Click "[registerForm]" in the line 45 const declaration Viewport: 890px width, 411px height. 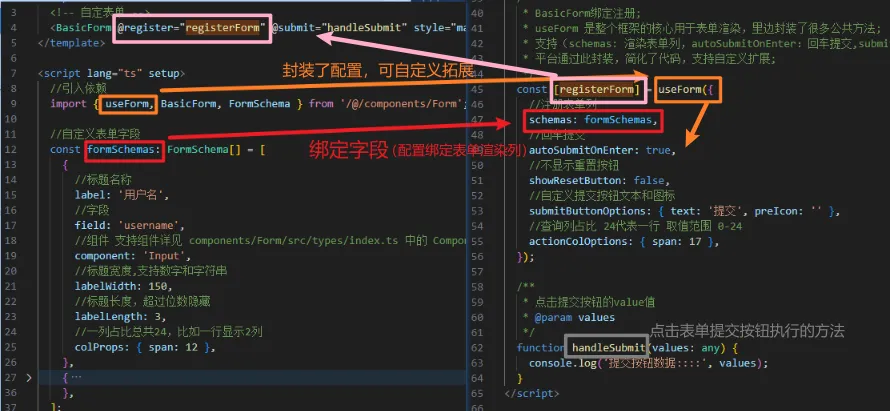[x=596, y=90]
